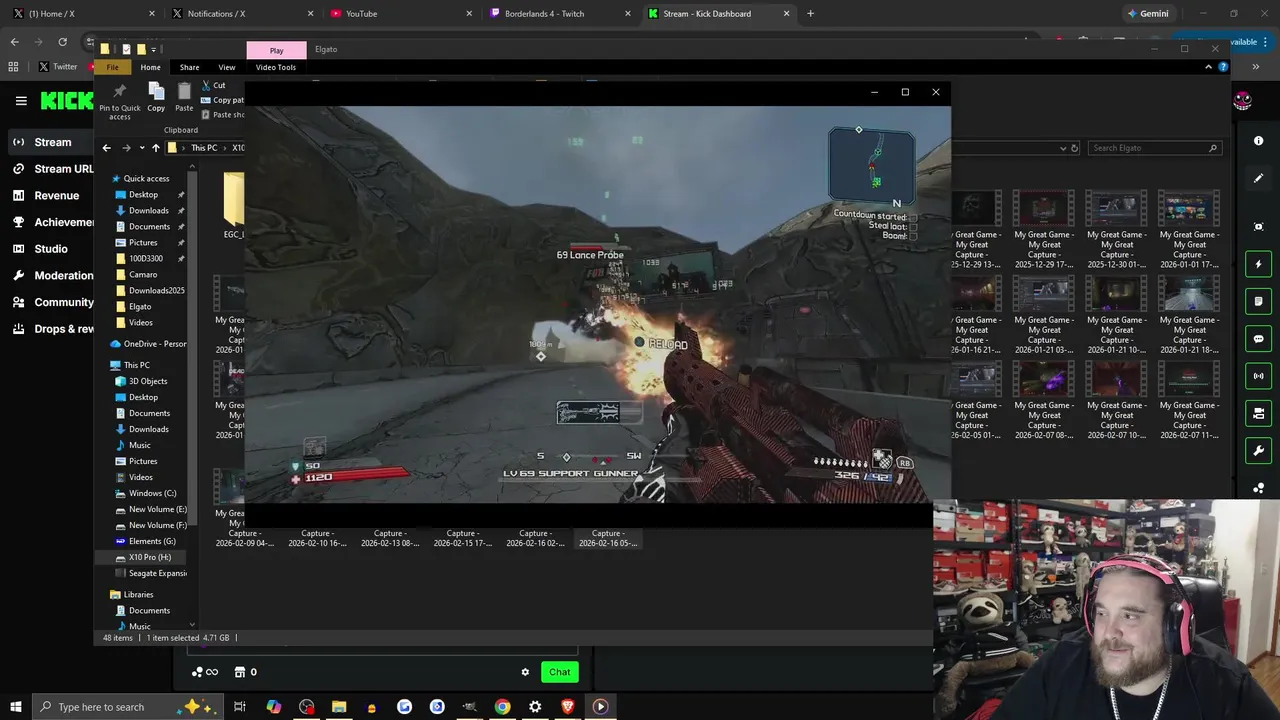Click the server/host icon in Kick sidebar
Screen dimensions: 1280x720
[x=1258, y=413]
